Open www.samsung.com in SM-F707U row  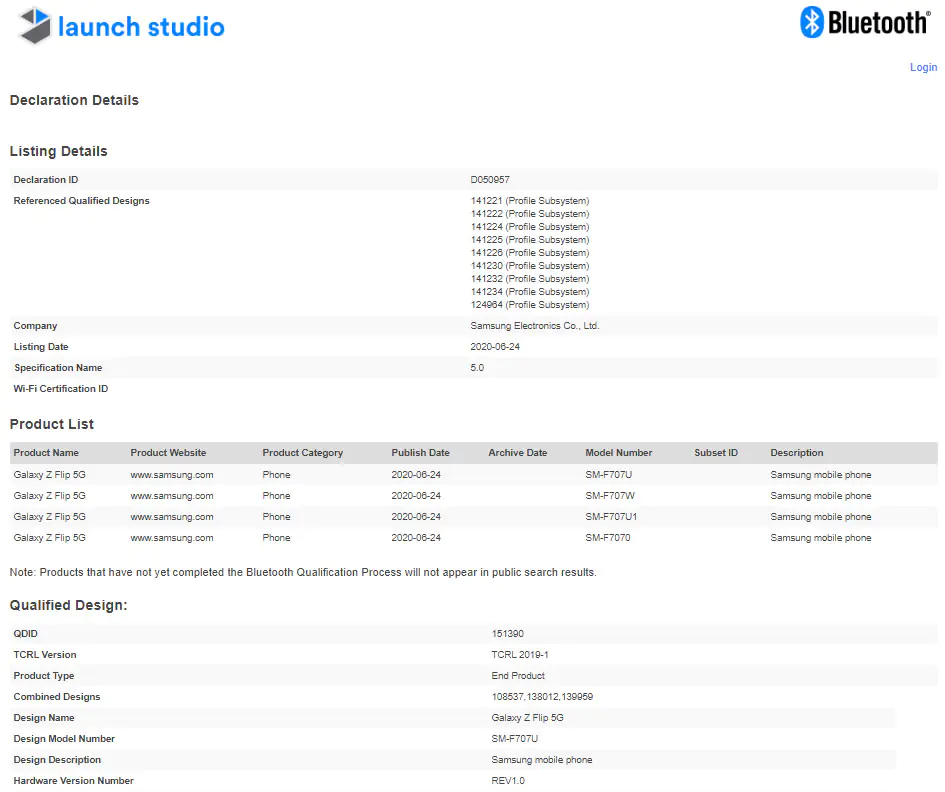coord(172,475)
